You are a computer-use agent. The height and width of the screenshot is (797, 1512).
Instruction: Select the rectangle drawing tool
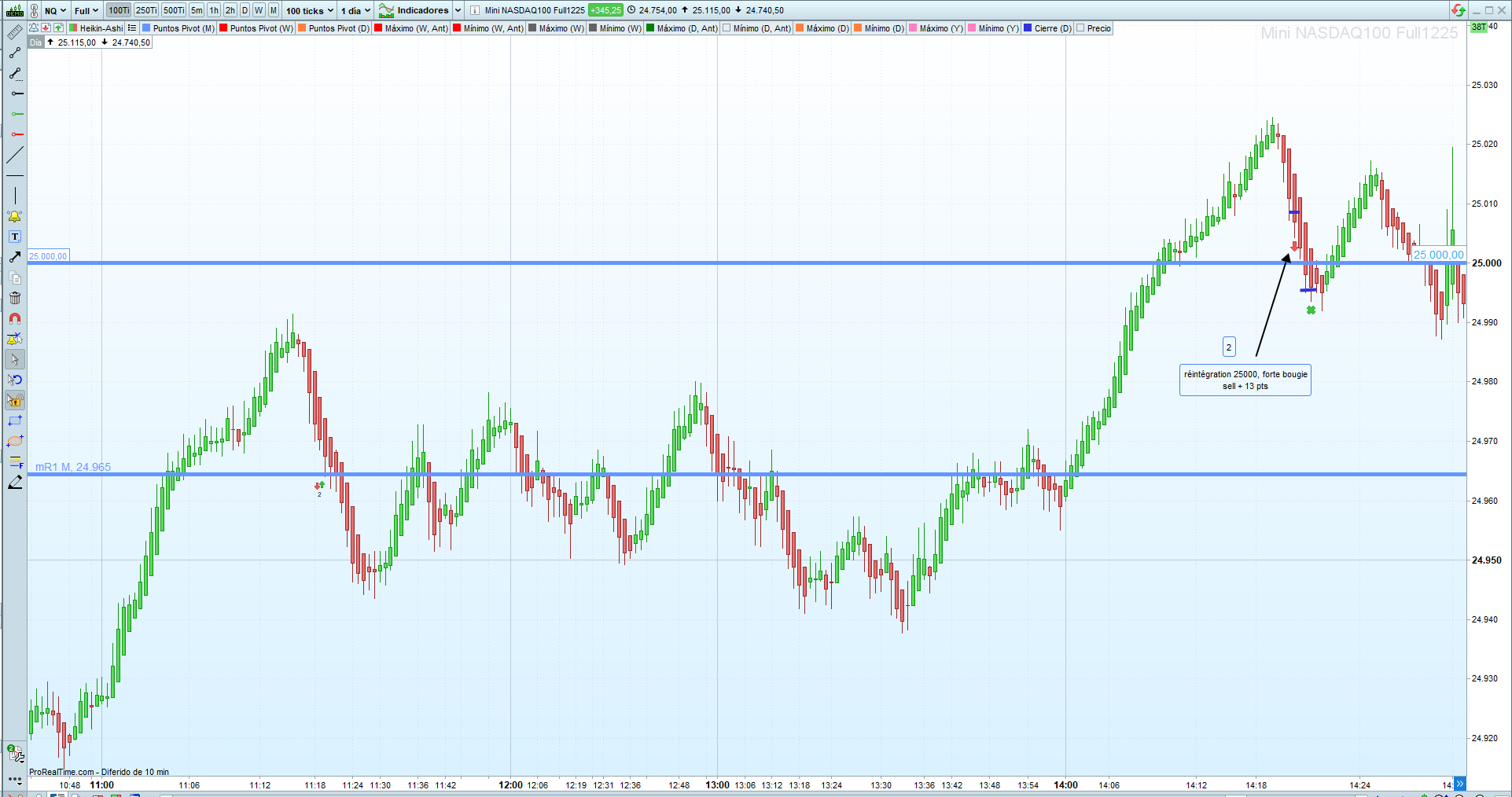click(x=15, y=421)
